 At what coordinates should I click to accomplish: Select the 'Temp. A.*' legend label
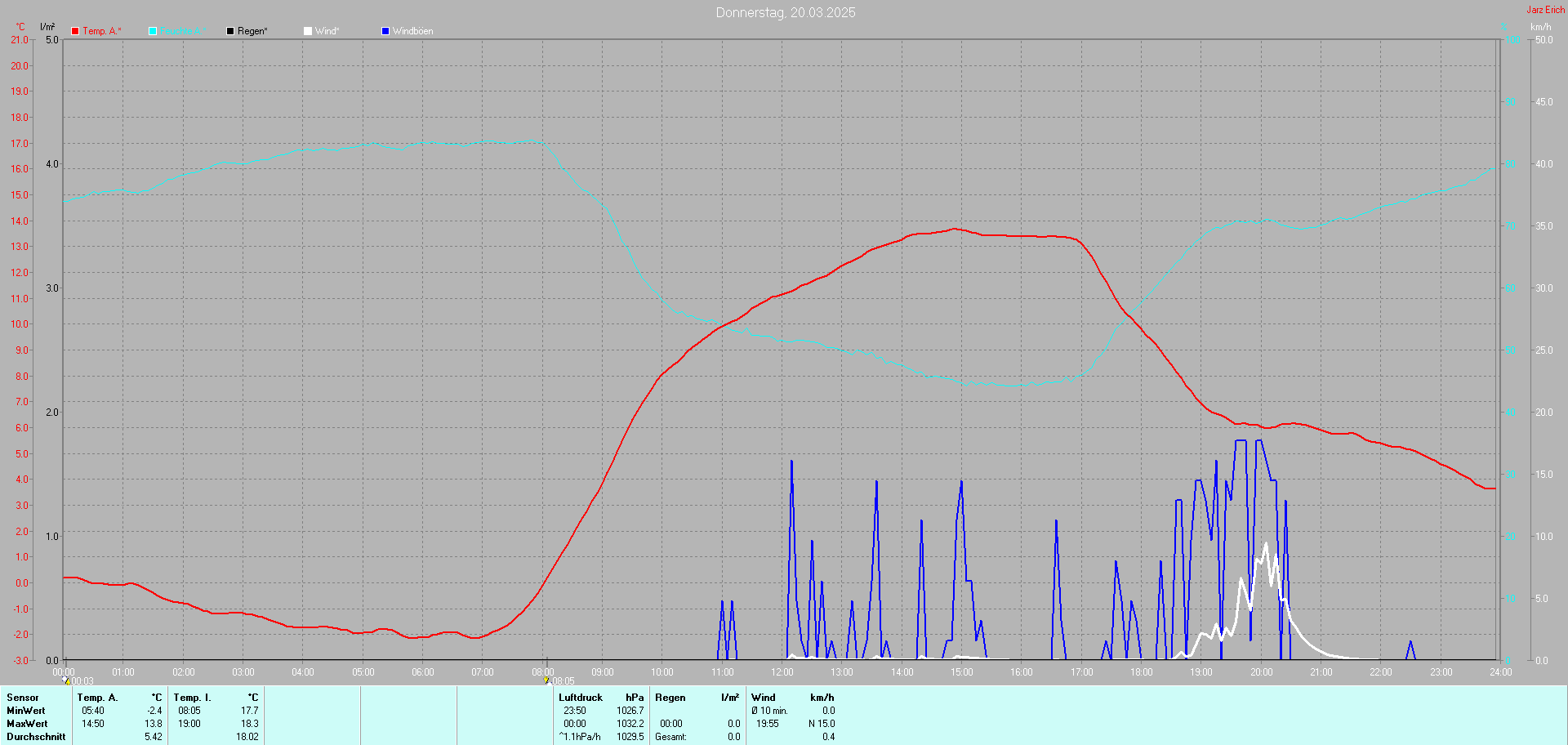(102, 31)
